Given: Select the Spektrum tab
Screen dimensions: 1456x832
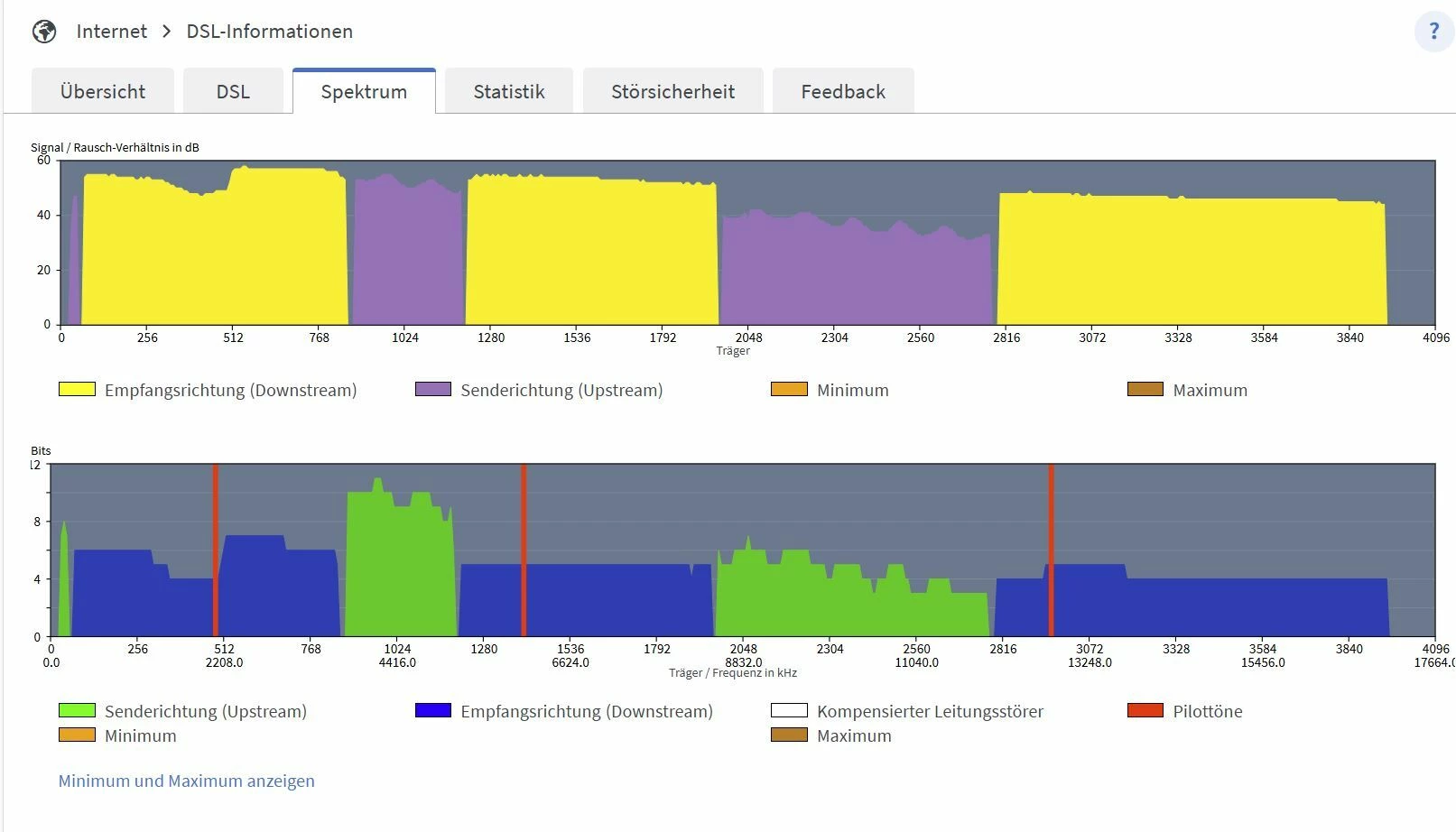Looking at the screenshot, I should [364, 91].
